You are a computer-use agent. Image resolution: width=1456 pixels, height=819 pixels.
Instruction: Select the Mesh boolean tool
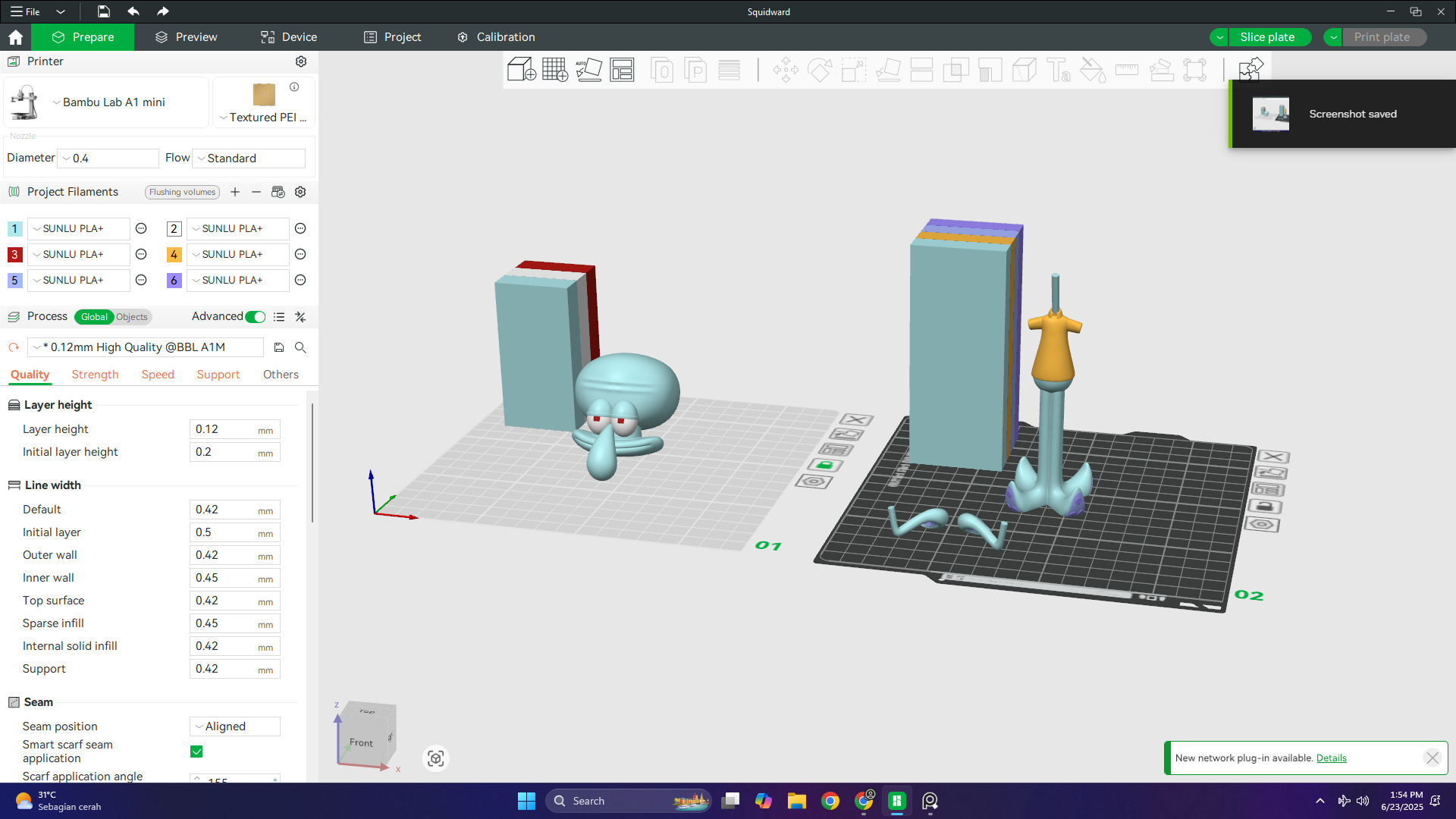point(955,71)
